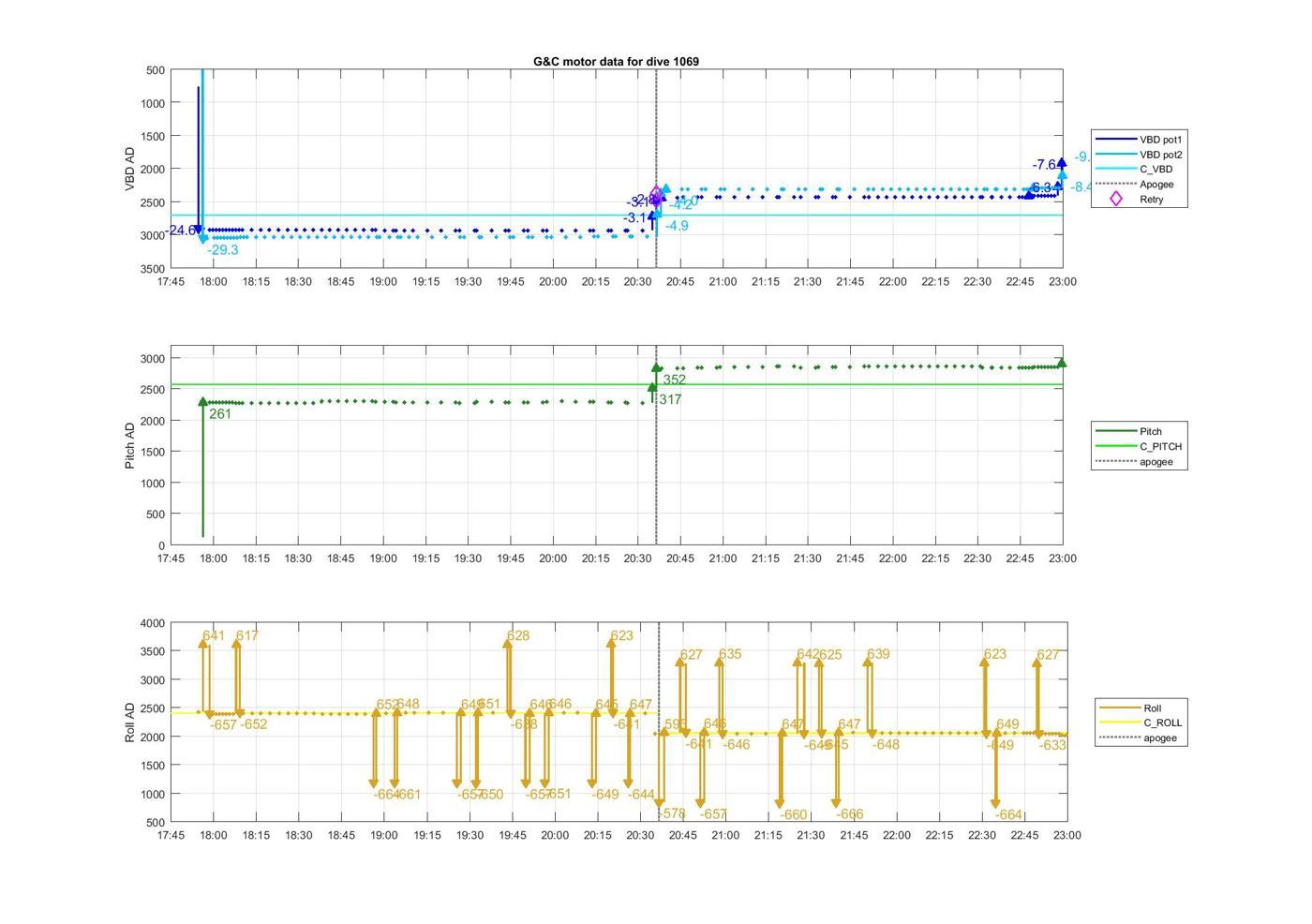Click the magenta Retry diamond marker on VBD plot
Viewport: 1312px width, 924px height.
[655, 194]
